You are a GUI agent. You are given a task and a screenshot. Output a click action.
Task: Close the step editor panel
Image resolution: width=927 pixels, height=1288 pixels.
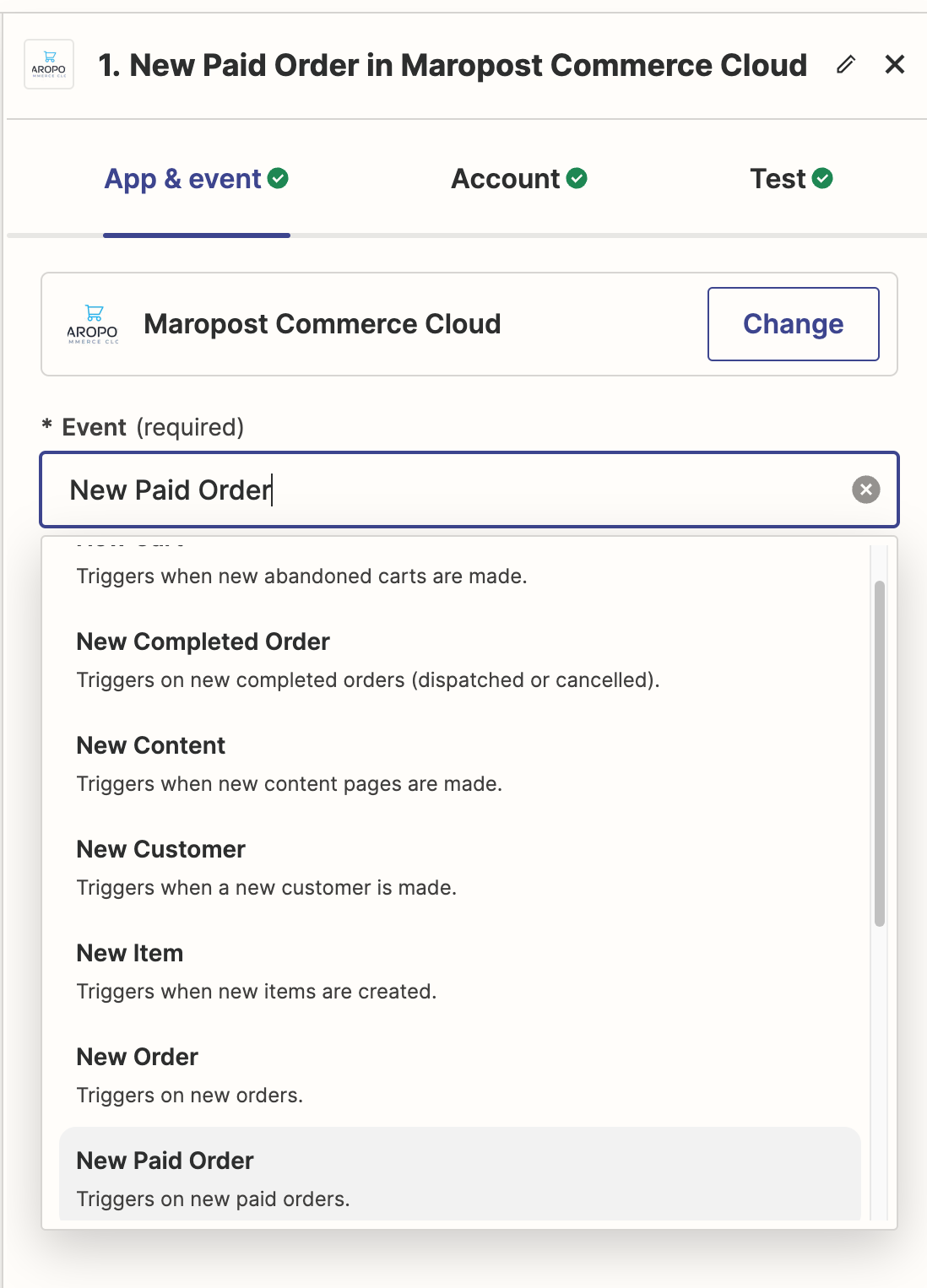pos(895,64)
